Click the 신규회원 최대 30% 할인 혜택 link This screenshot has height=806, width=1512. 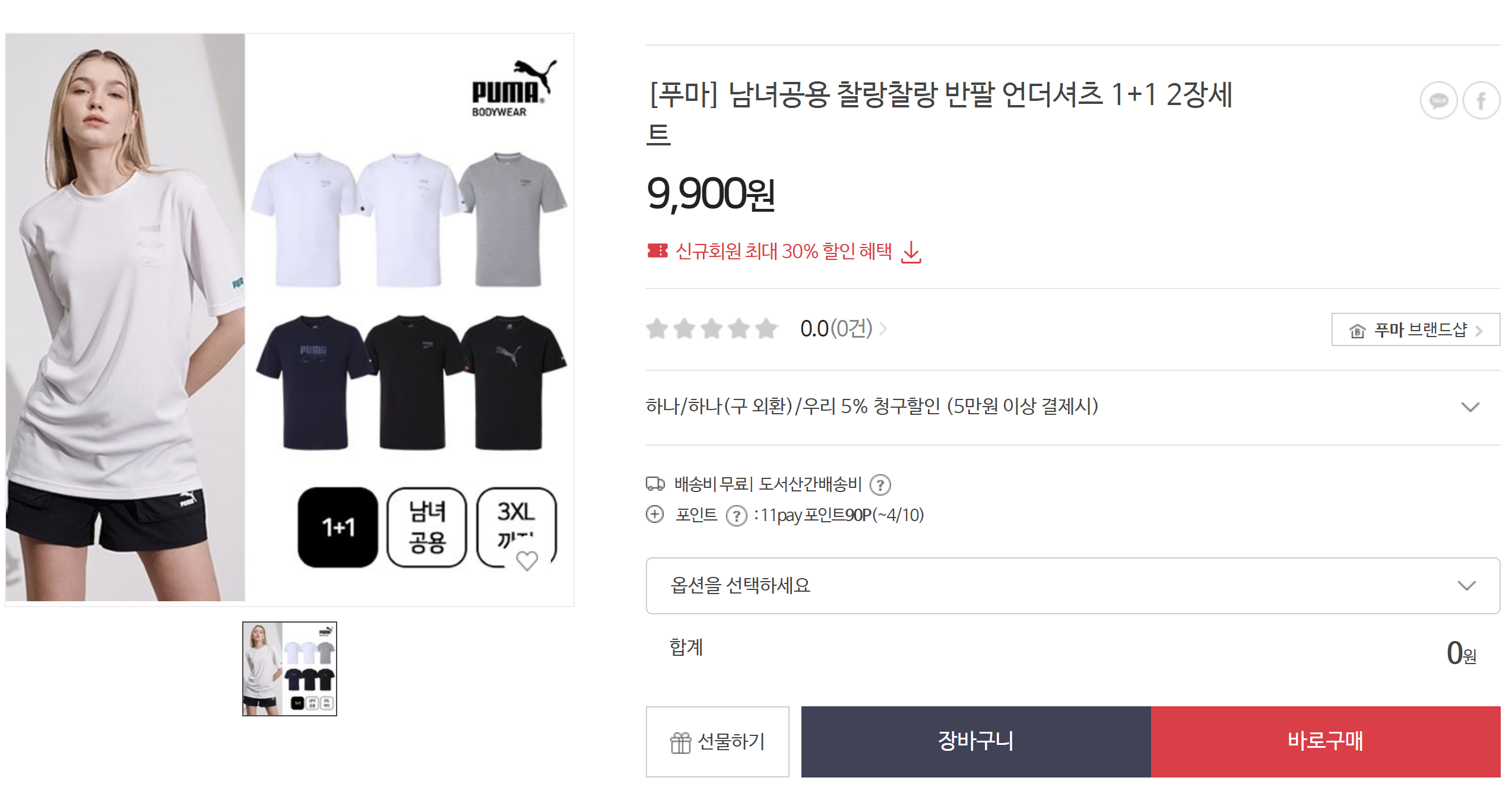(x=784, y=252)
